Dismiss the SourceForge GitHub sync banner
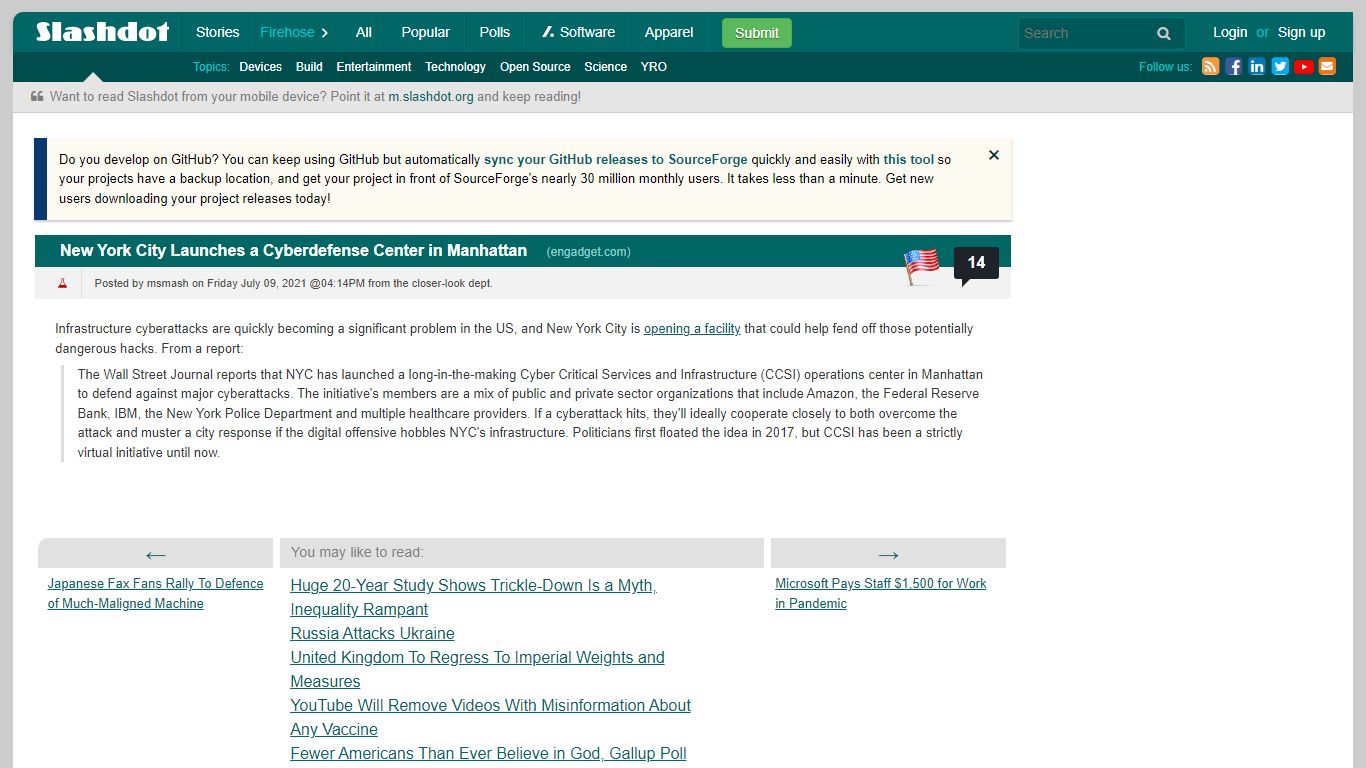This screenshot has width=1366, height=768. coord(994,155)
